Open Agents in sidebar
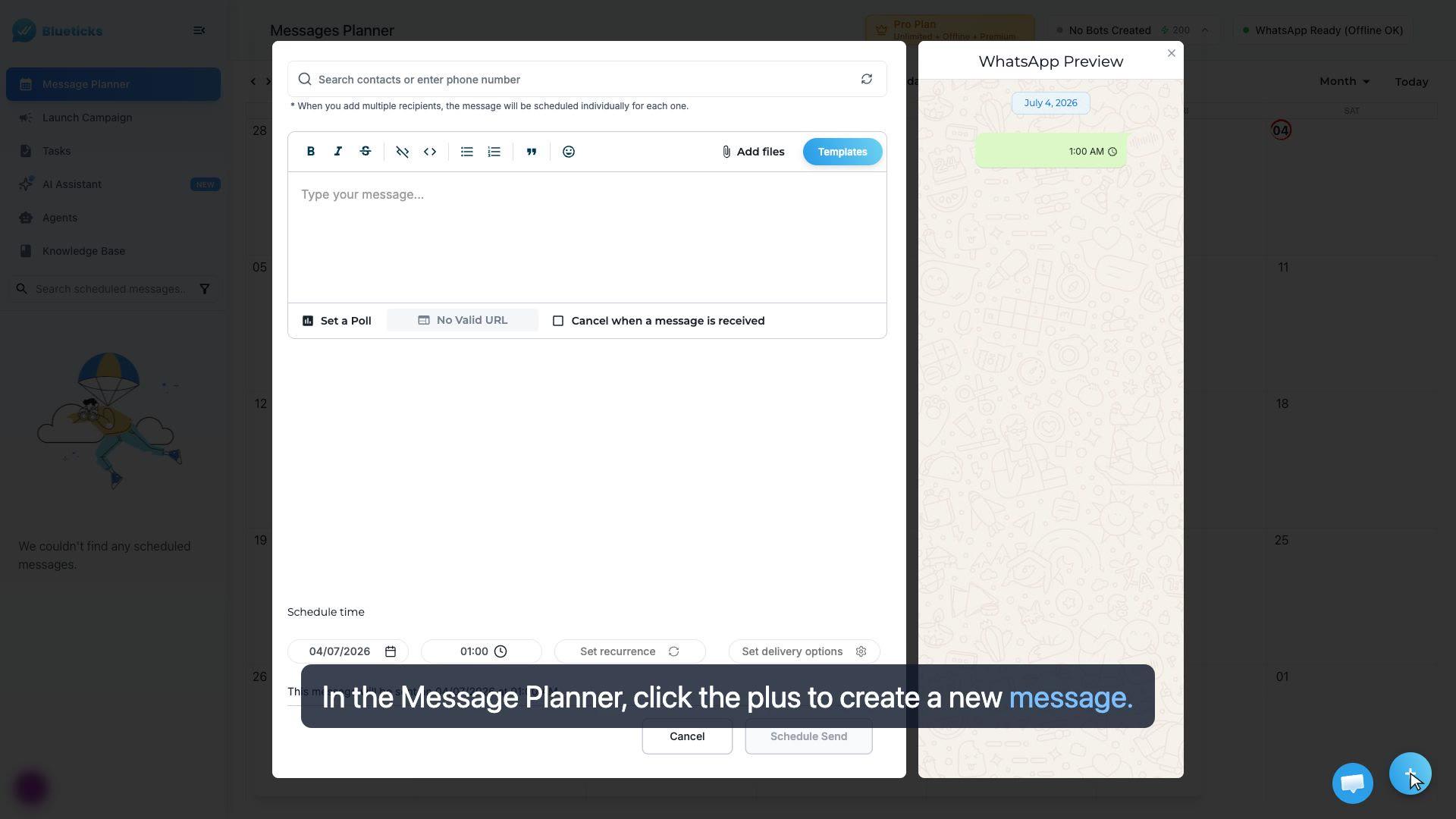1456x819 pixels. tap(113, 218)
